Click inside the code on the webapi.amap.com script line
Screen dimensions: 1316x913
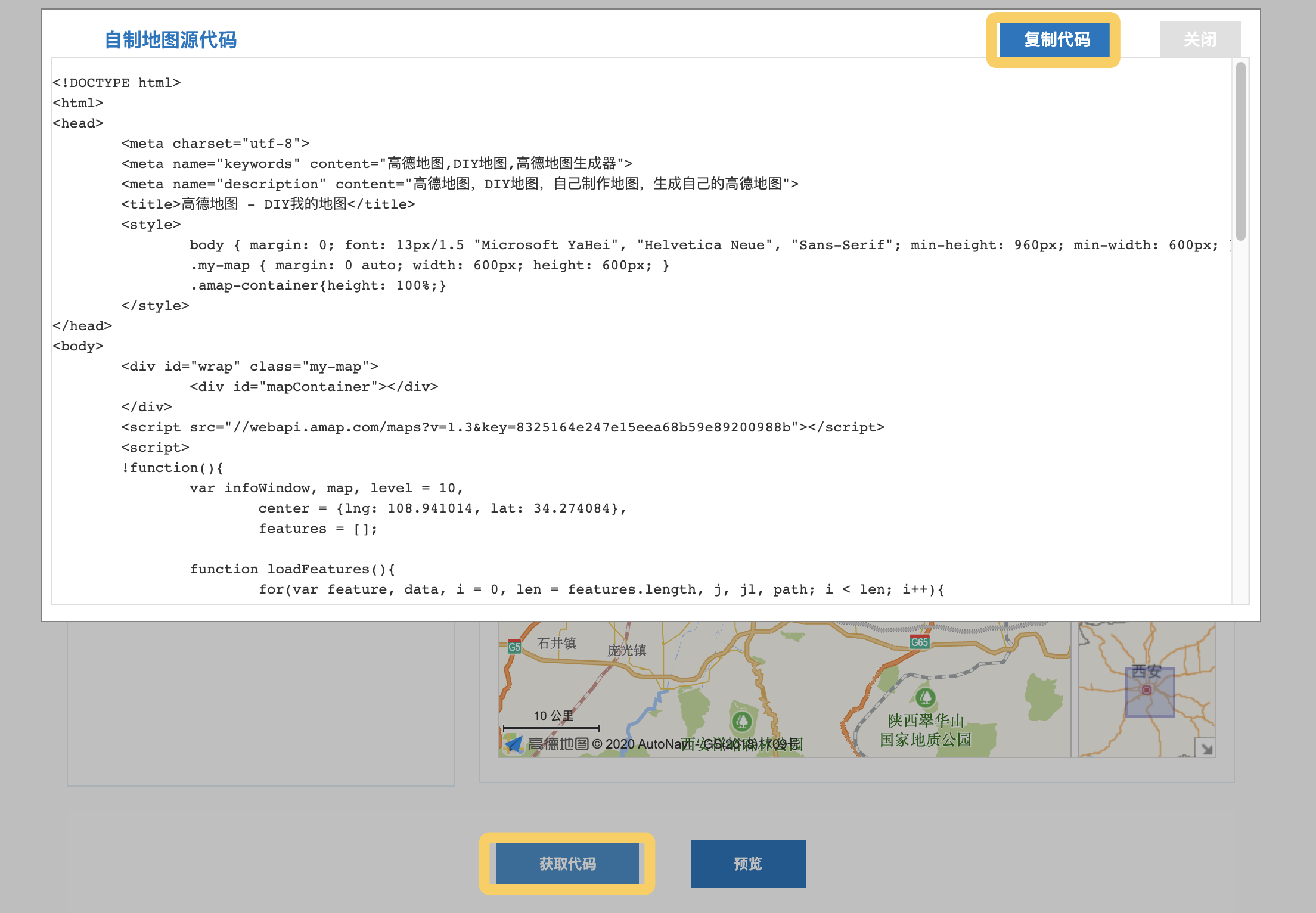pos(503,427)
